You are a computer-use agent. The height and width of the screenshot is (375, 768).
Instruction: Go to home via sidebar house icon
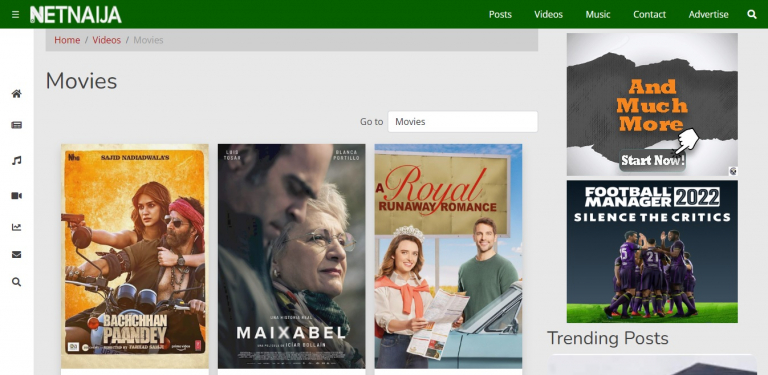point(17,94)
